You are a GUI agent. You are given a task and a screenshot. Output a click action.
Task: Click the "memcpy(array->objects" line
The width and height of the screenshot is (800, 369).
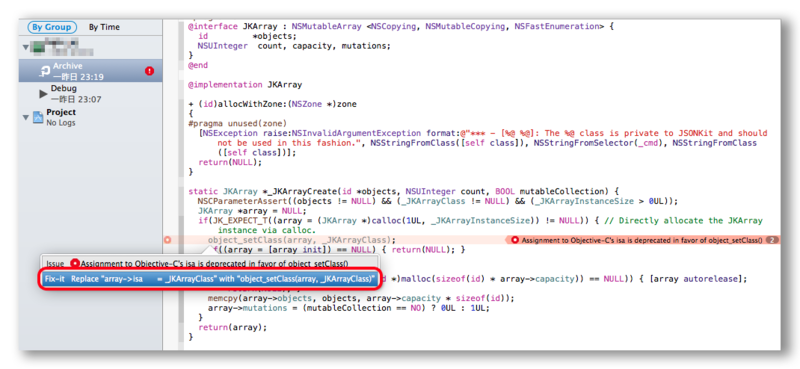(x=361, y=299)
